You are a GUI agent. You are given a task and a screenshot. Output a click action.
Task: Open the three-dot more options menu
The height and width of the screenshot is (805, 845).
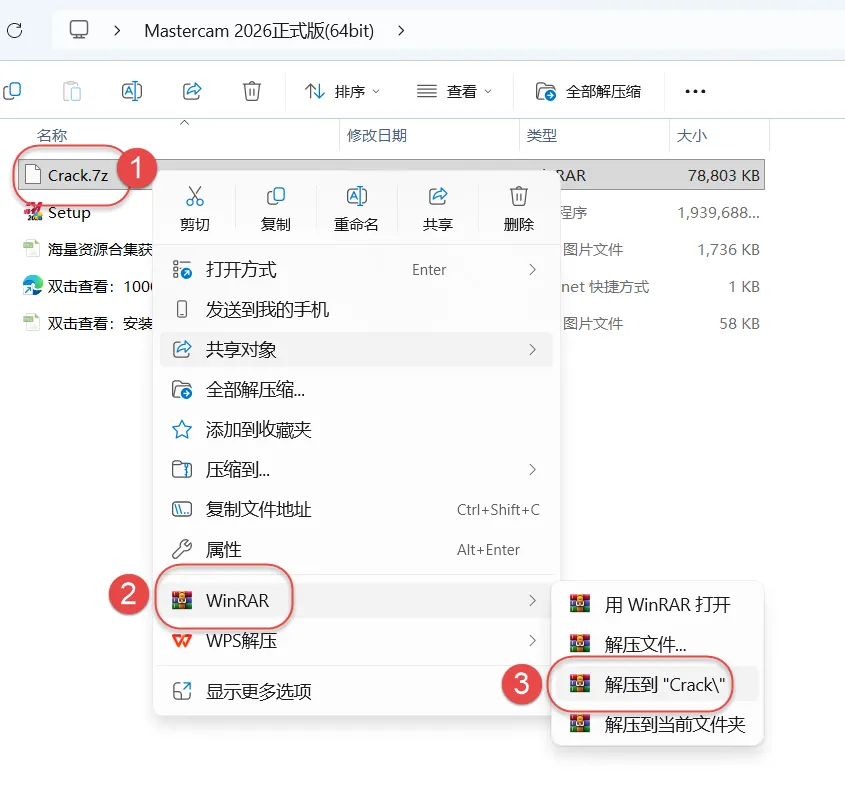point(695,92)
